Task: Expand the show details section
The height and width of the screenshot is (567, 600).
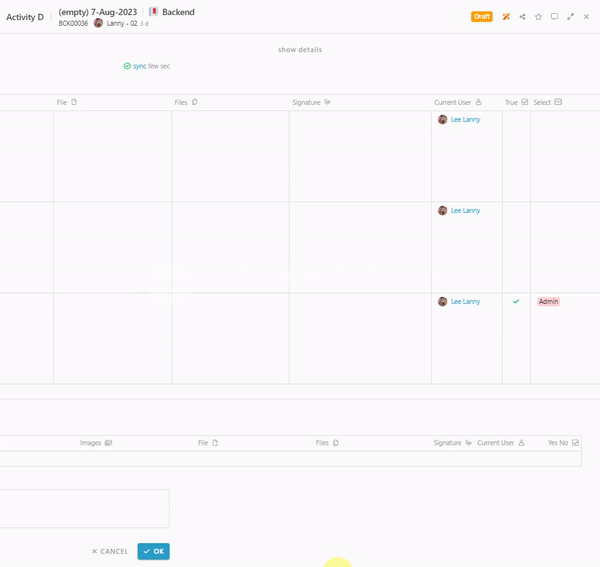Action: tap(299, 49)
